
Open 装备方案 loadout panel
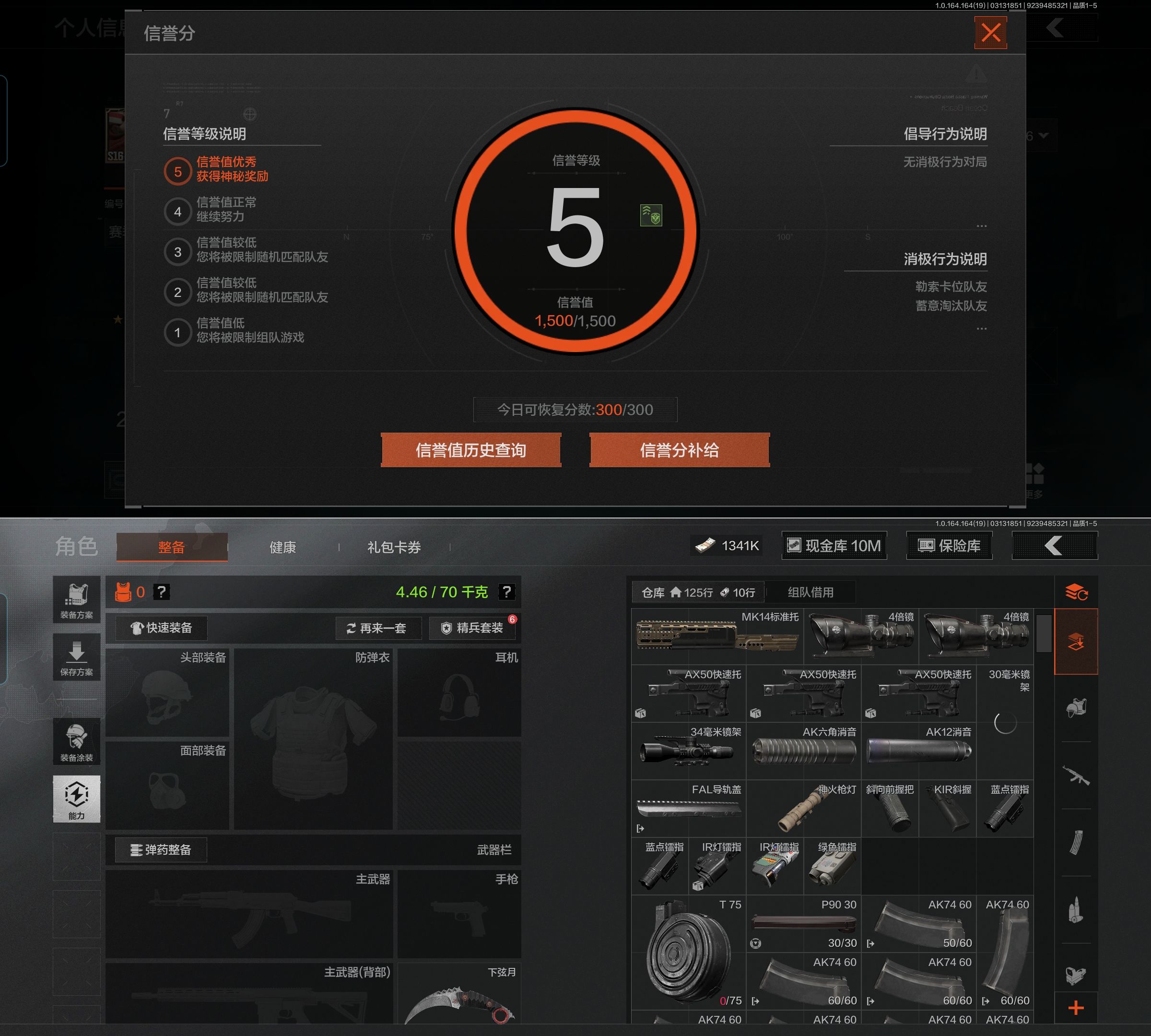click(x=76, y=600)
